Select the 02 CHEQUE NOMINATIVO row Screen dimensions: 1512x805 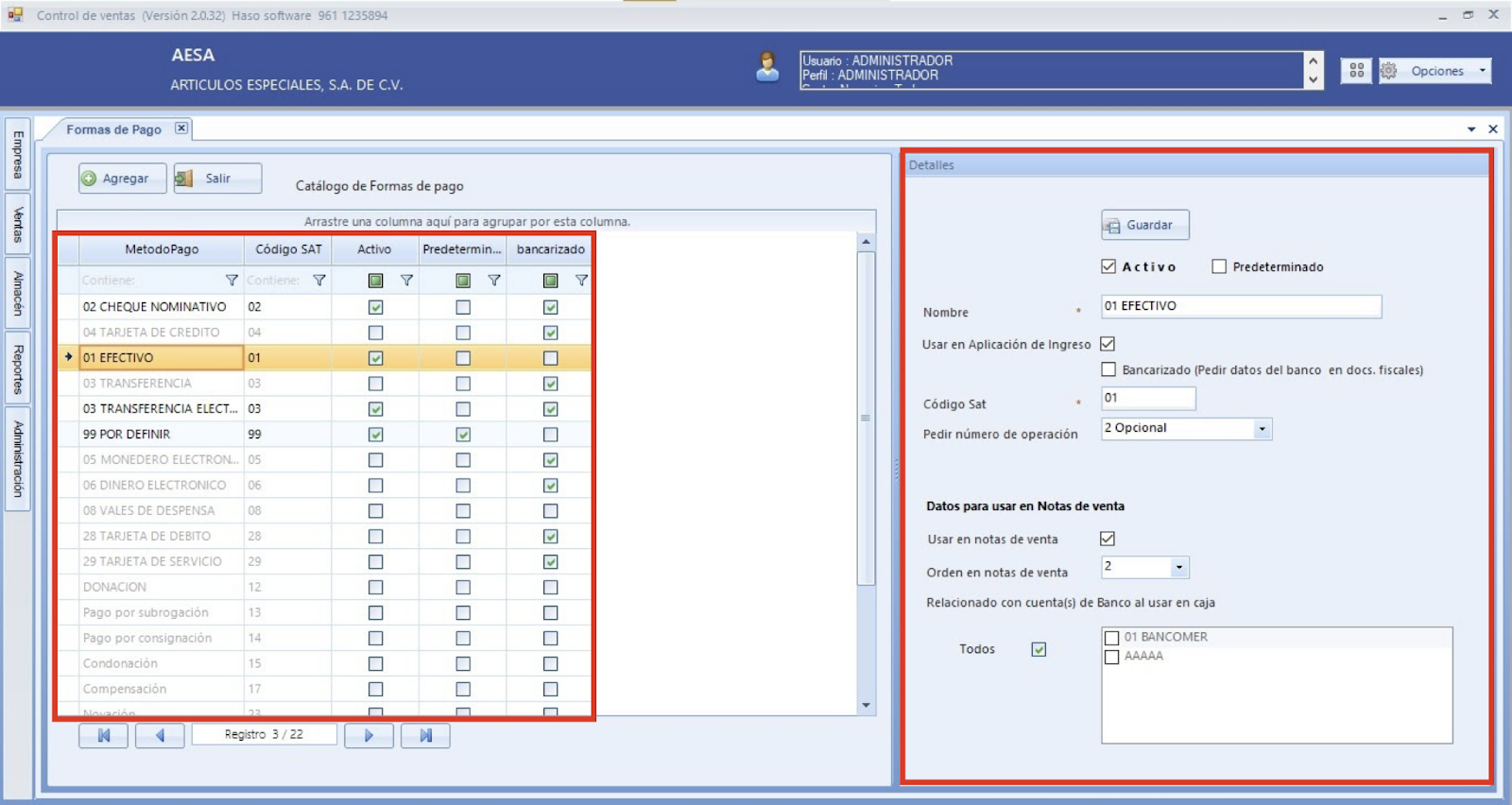click(x=324, y=307)
